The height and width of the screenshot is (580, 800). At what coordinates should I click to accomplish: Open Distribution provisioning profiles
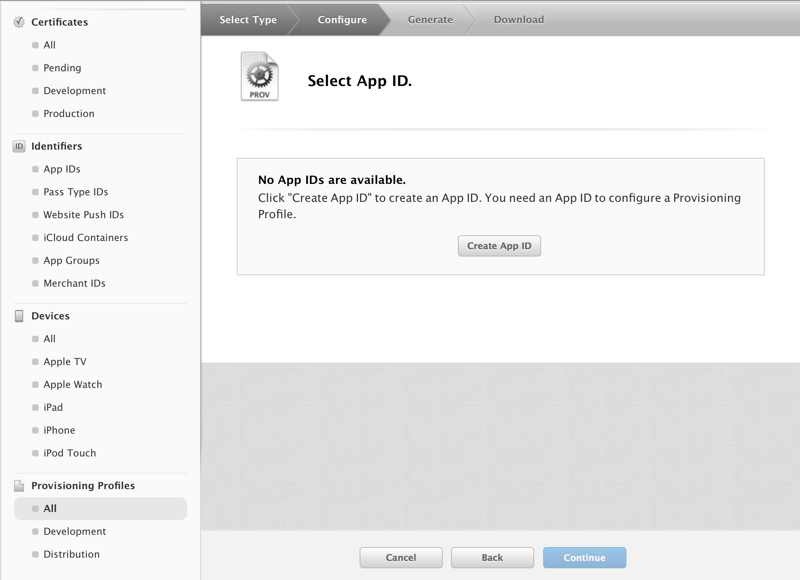[x=71, y=554]
